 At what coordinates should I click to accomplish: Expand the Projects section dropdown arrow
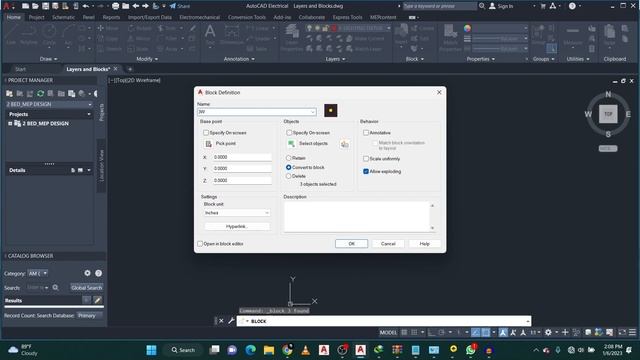click(89, 114)
